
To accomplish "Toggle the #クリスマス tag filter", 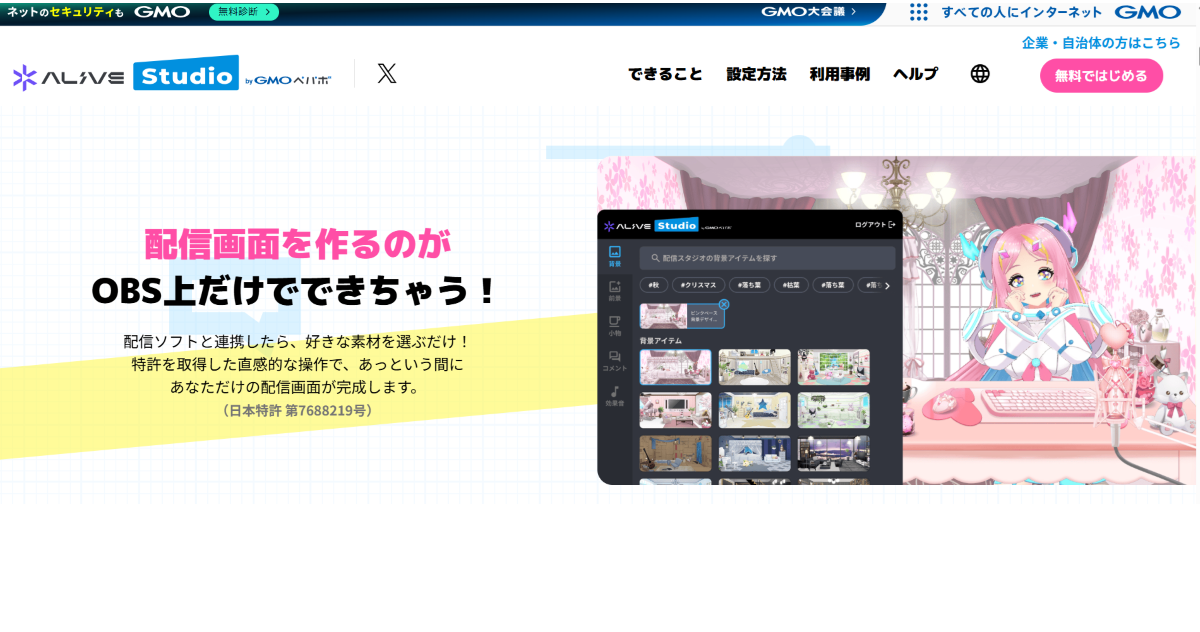I will tap(698, 286).
